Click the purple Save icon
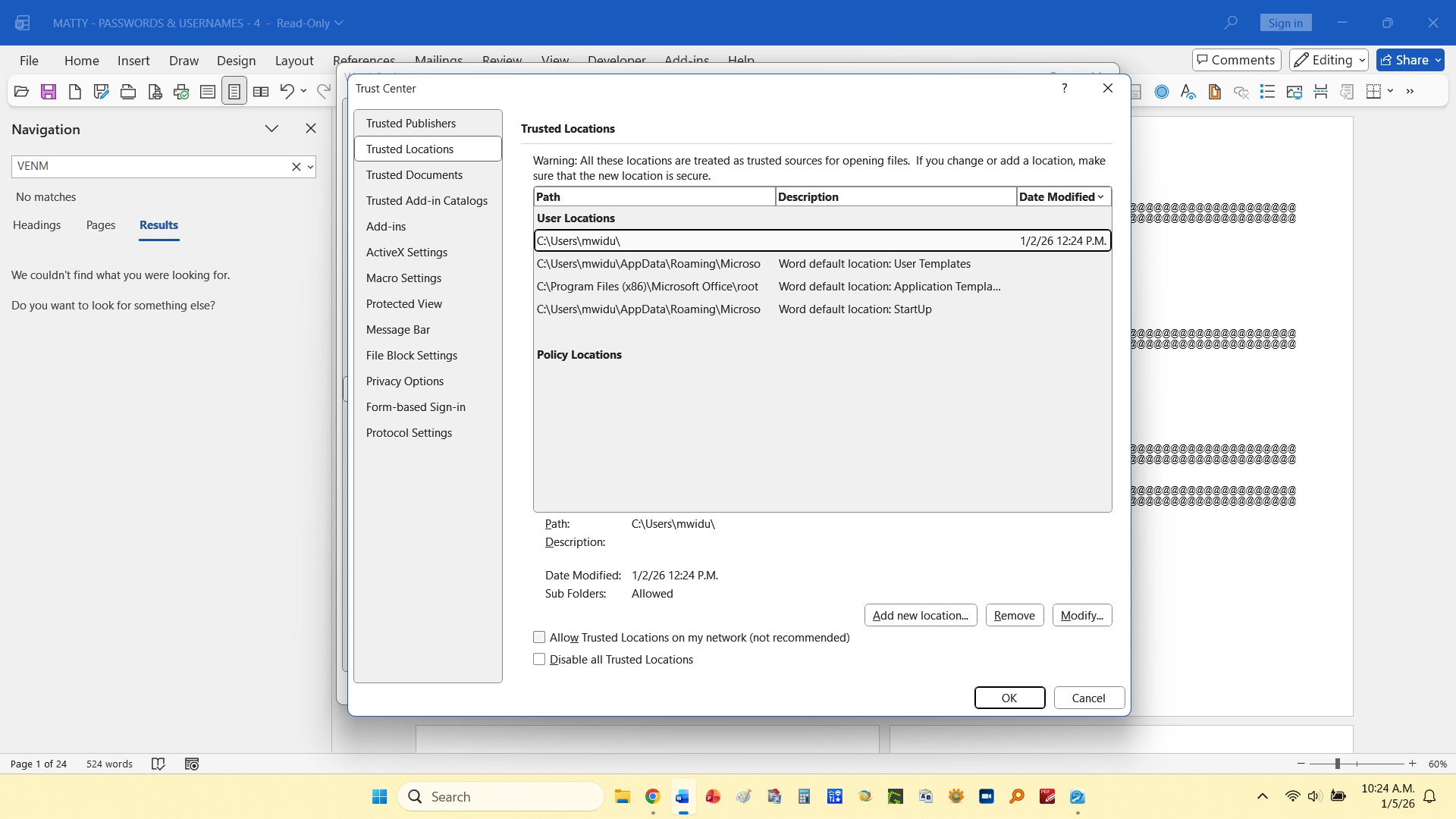The width and height of the screenshot is (1456, 819). (x=49, y=92)
